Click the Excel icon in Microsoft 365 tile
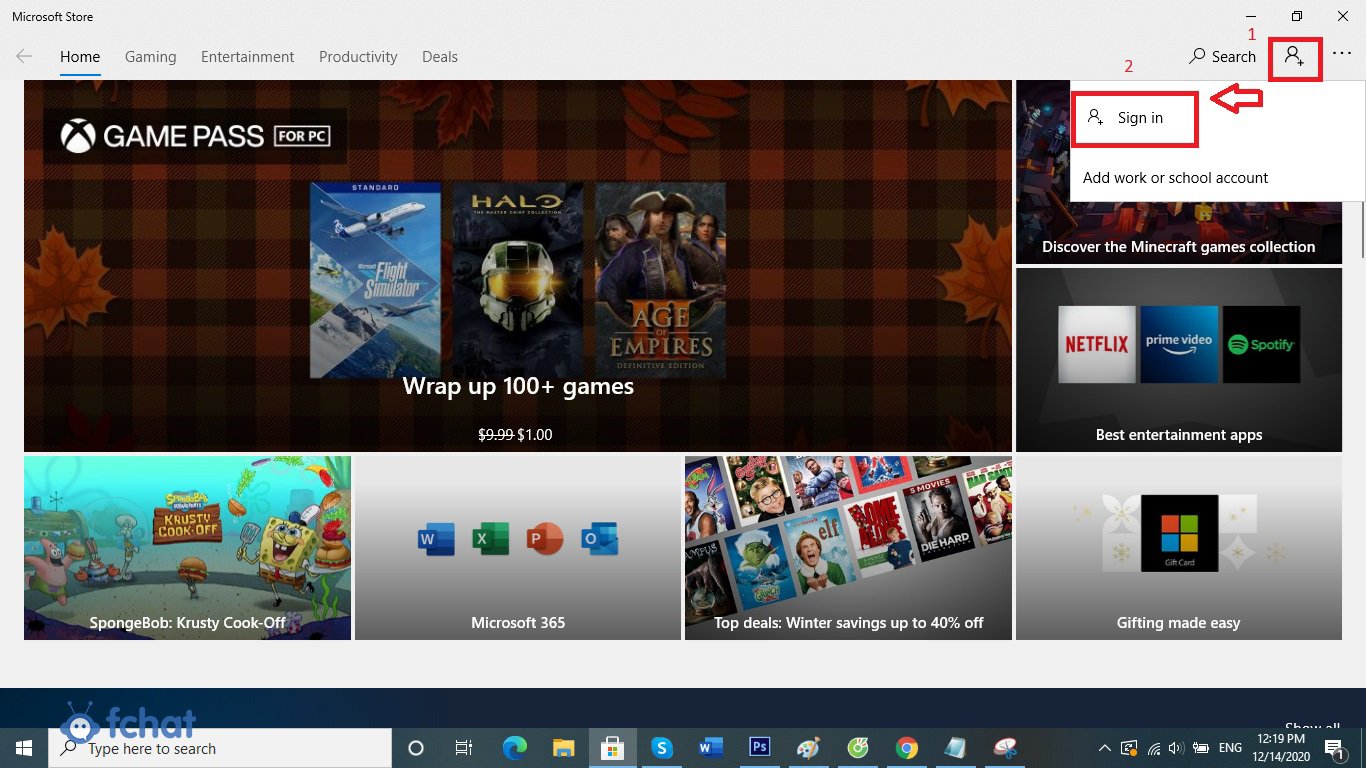 (x=490, y=540)
